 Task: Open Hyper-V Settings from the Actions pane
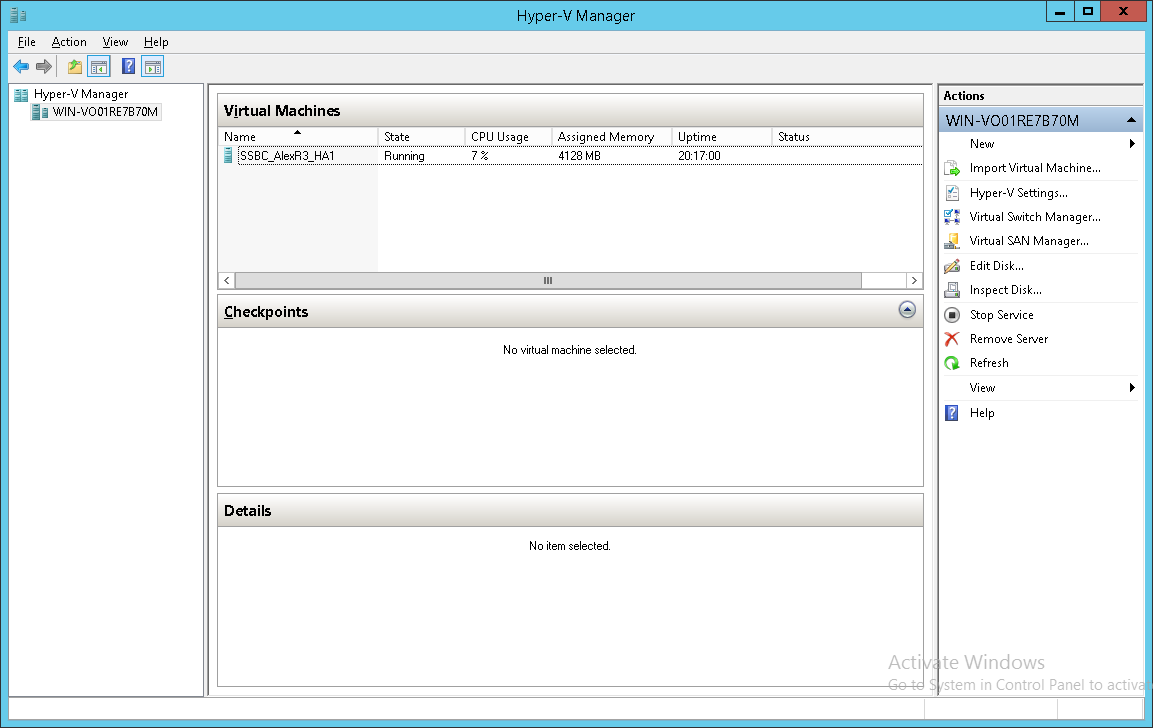(x=953, y=192)
